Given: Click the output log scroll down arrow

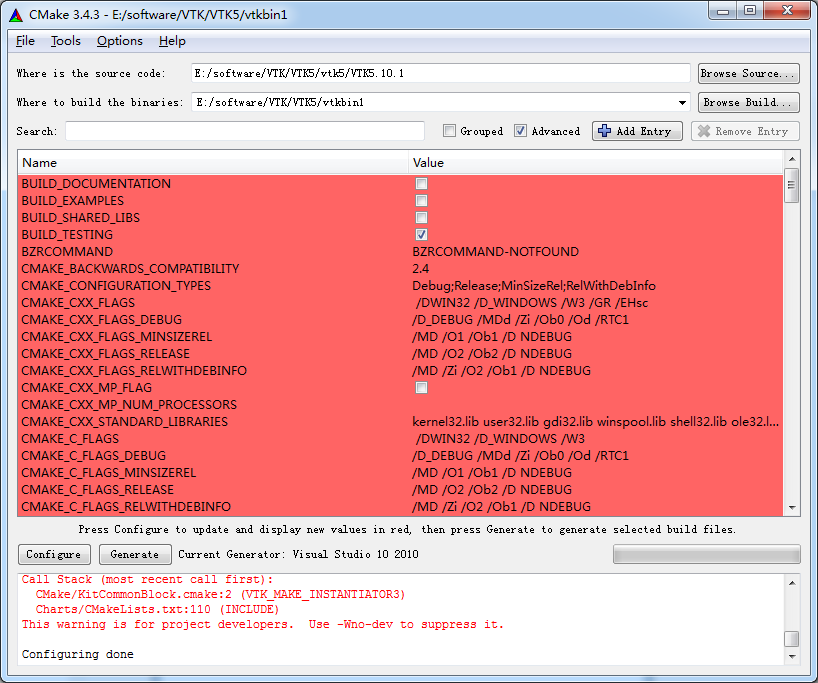Looking at the screenshot, I should point(792,656).
